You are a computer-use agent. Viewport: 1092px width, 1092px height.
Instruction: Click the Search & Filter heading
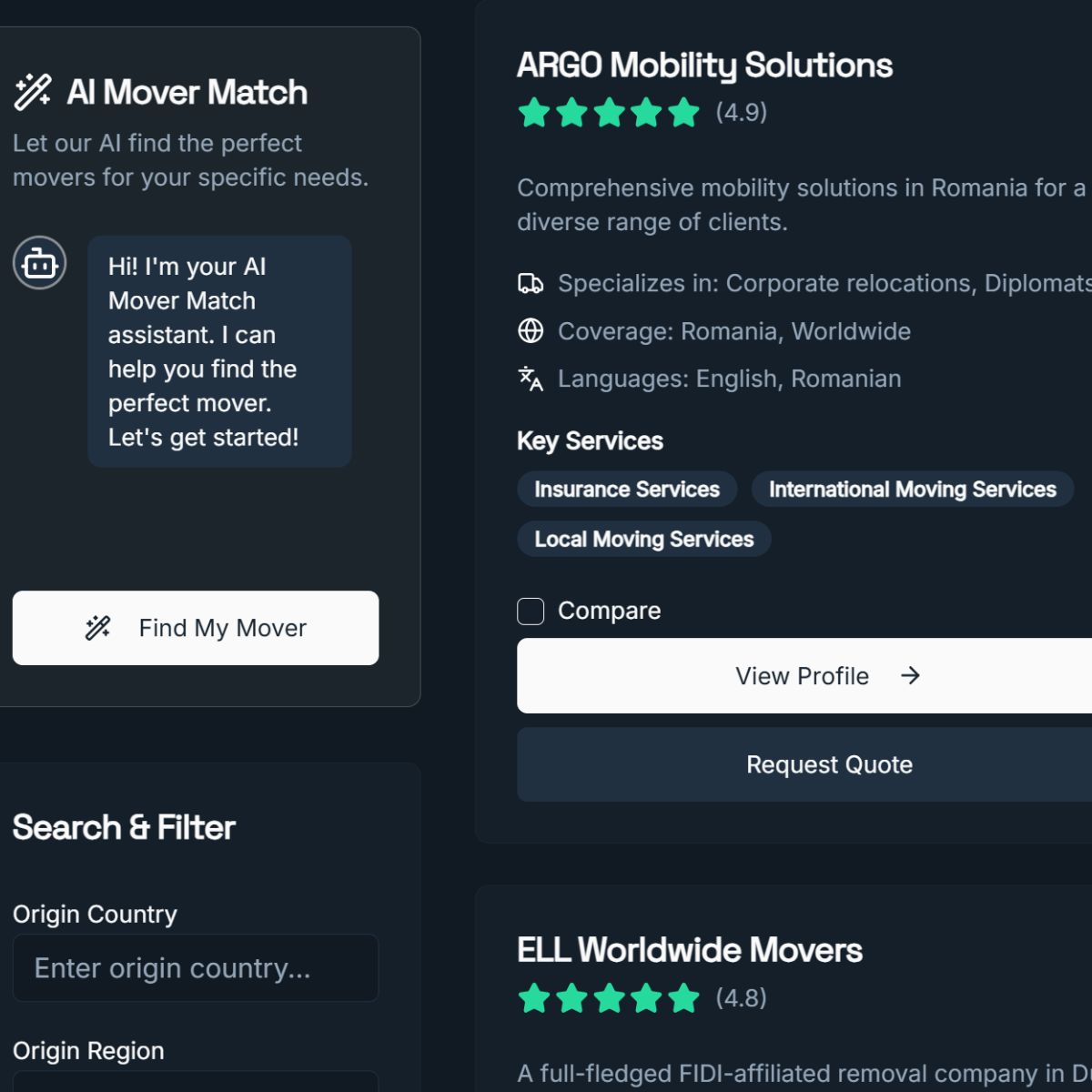coord(124,827)
